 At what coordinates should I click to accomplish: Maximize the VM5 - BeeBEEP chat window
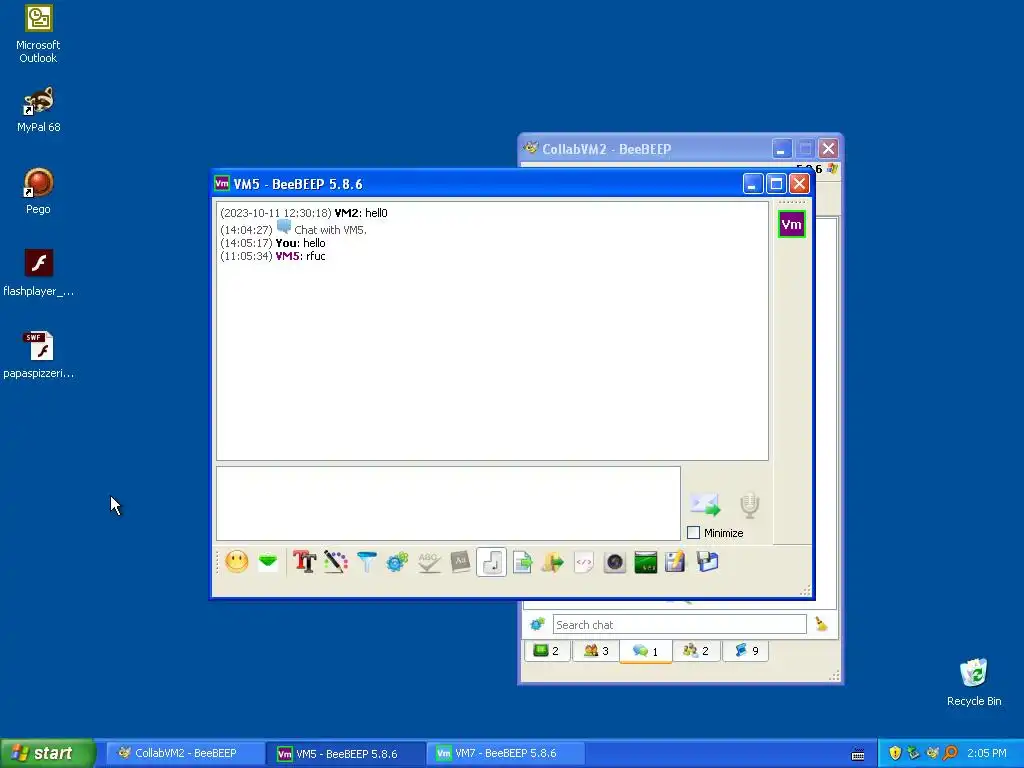776,184
